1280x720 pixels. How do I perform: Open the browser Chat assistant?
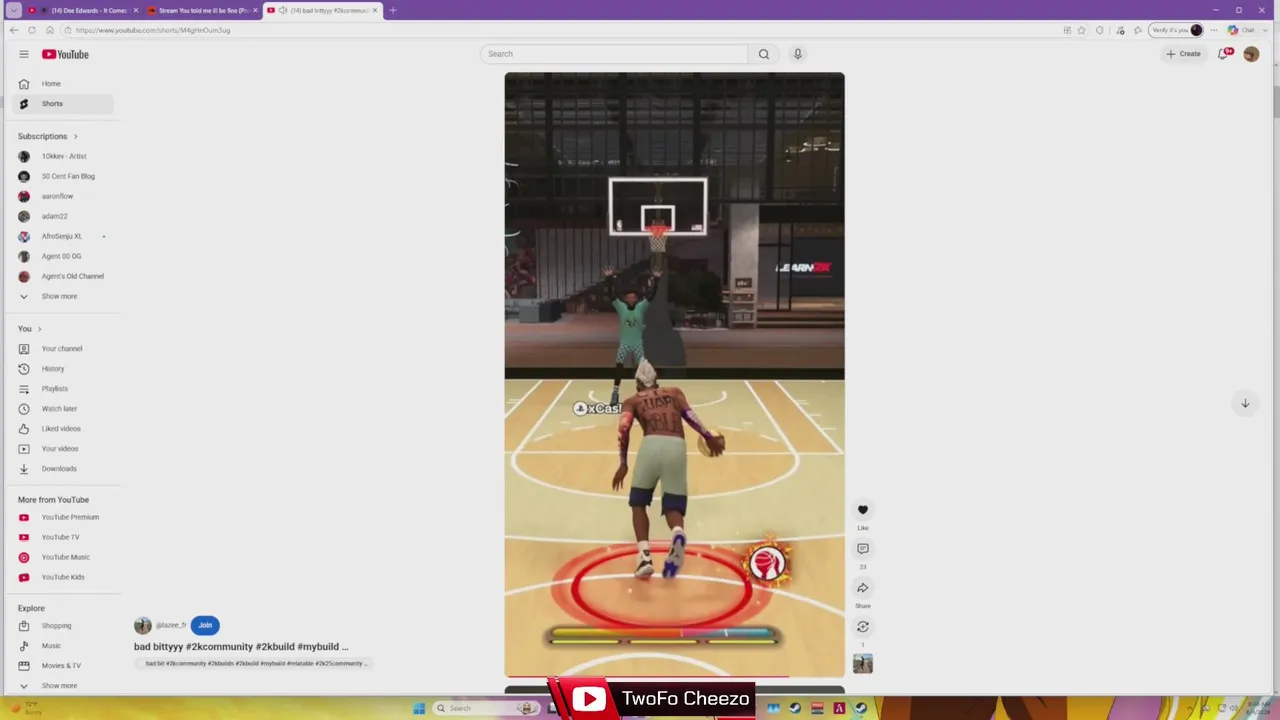pyautogui.click(x=1241, y=30)
